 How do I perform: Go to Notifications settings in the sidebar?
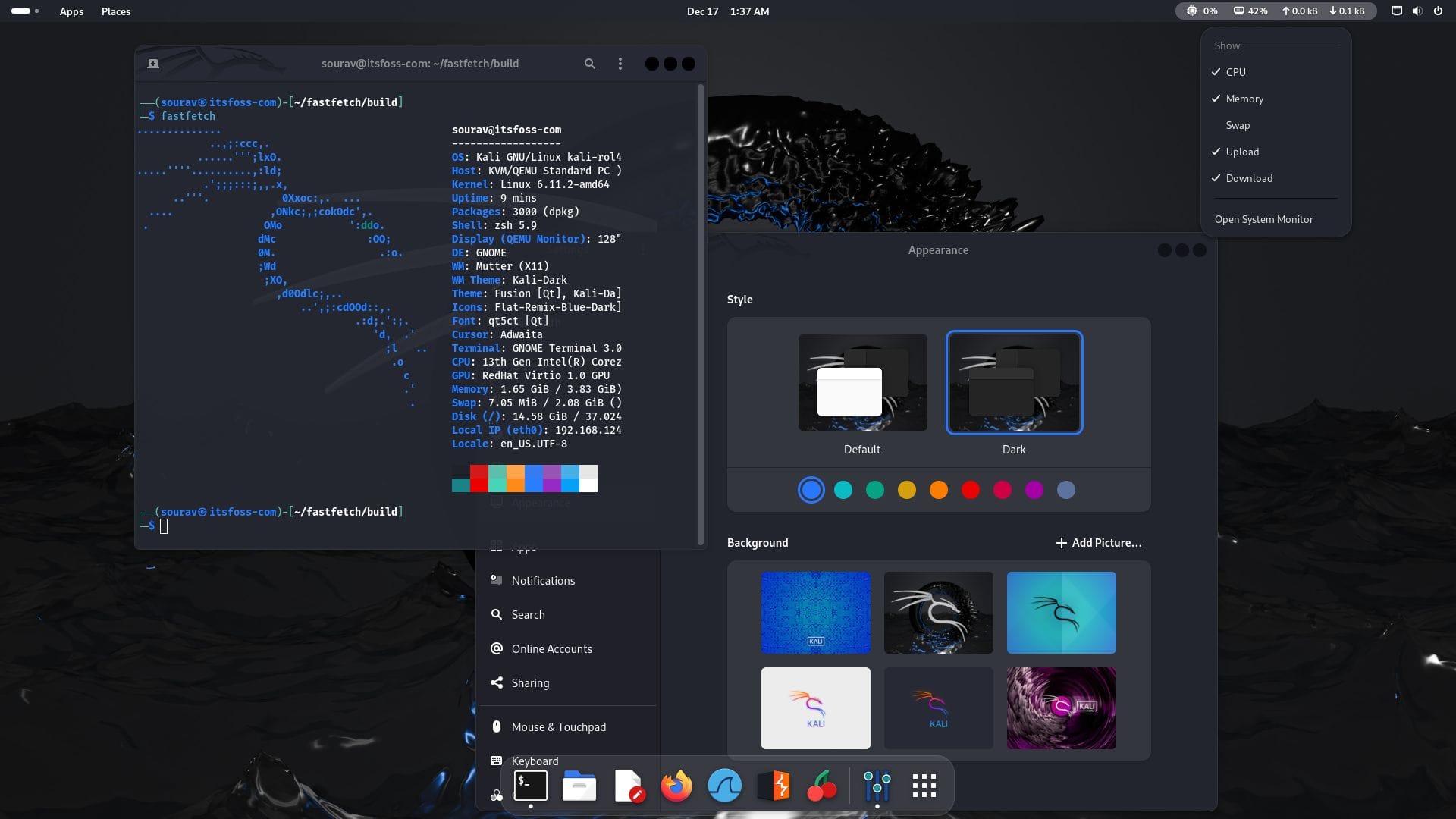[x=542, y=580]
